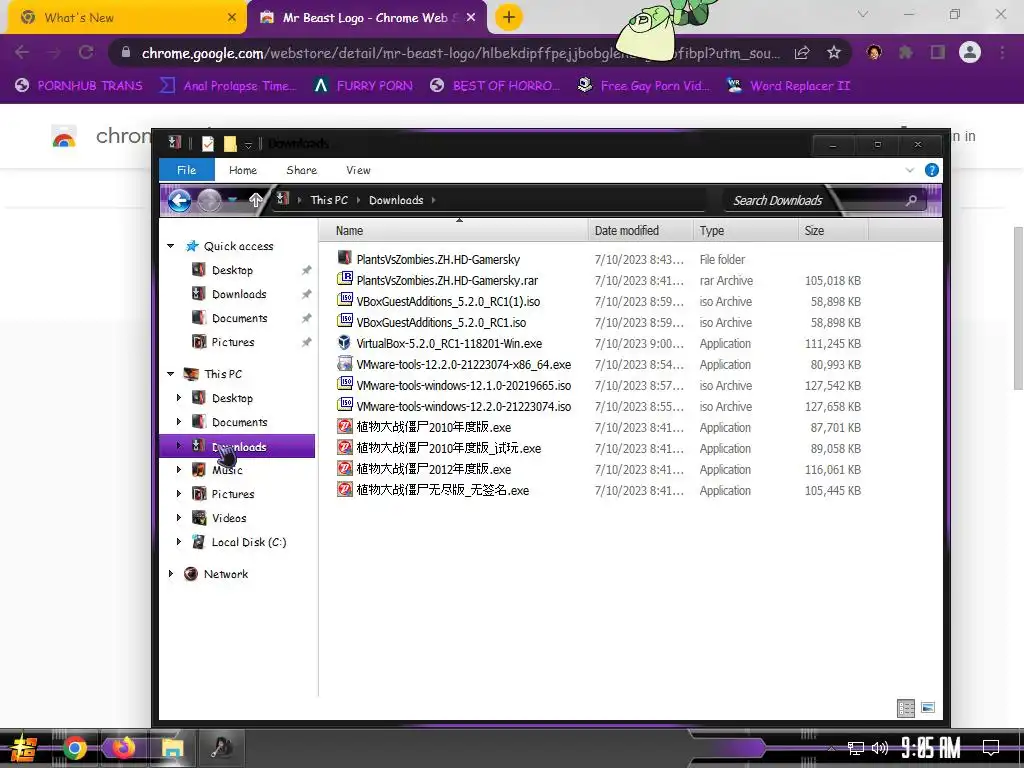This screenshot has height=768, width=1024.
Task: Select PlantsVsZombies.ZH.HD-Gamersky.rar archive icon
Action: (x=344, y=280)
